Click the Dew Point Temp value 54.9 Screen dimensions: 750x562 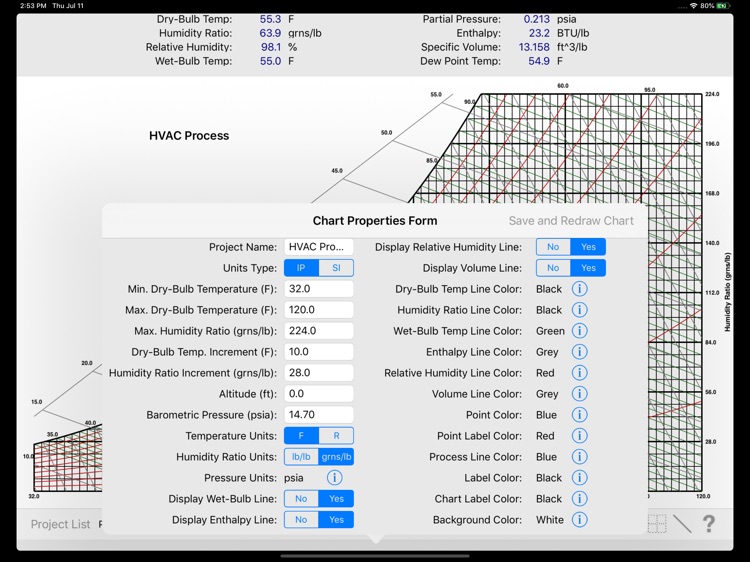coord(539,61)
